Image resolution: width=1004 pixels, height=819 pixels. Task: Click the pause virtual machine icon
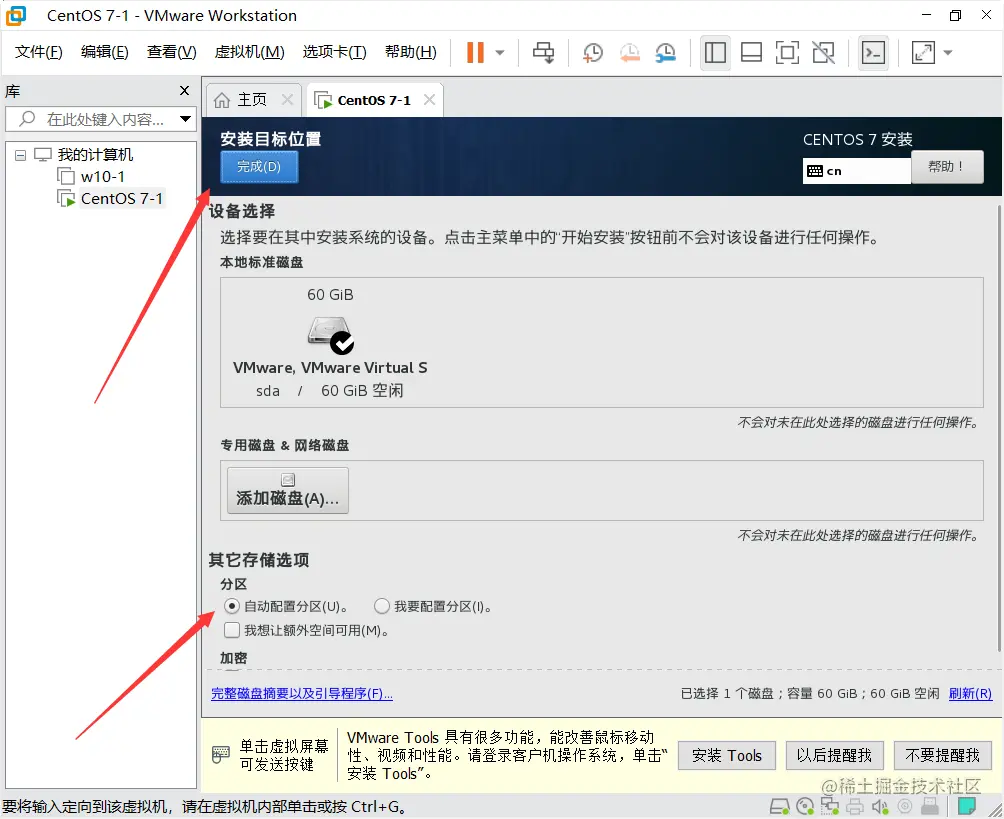(x=475, y=53)
